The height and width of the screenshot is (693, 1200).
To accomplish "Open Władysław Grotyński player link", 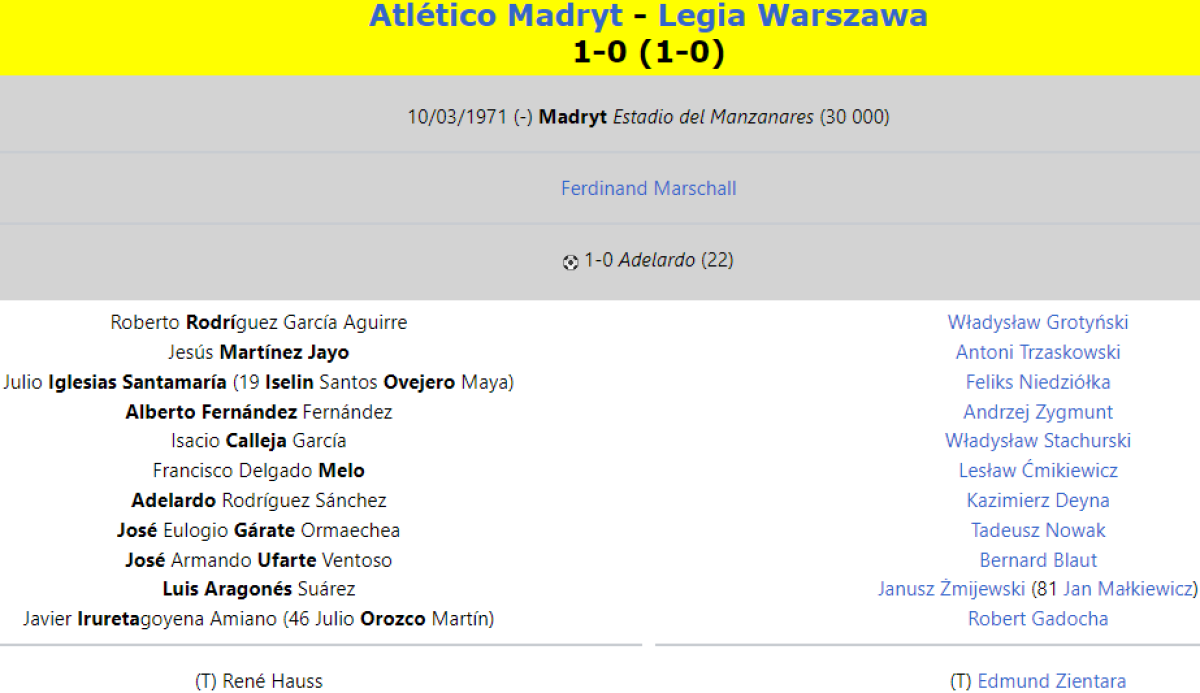I will (x=1037, y=322).
